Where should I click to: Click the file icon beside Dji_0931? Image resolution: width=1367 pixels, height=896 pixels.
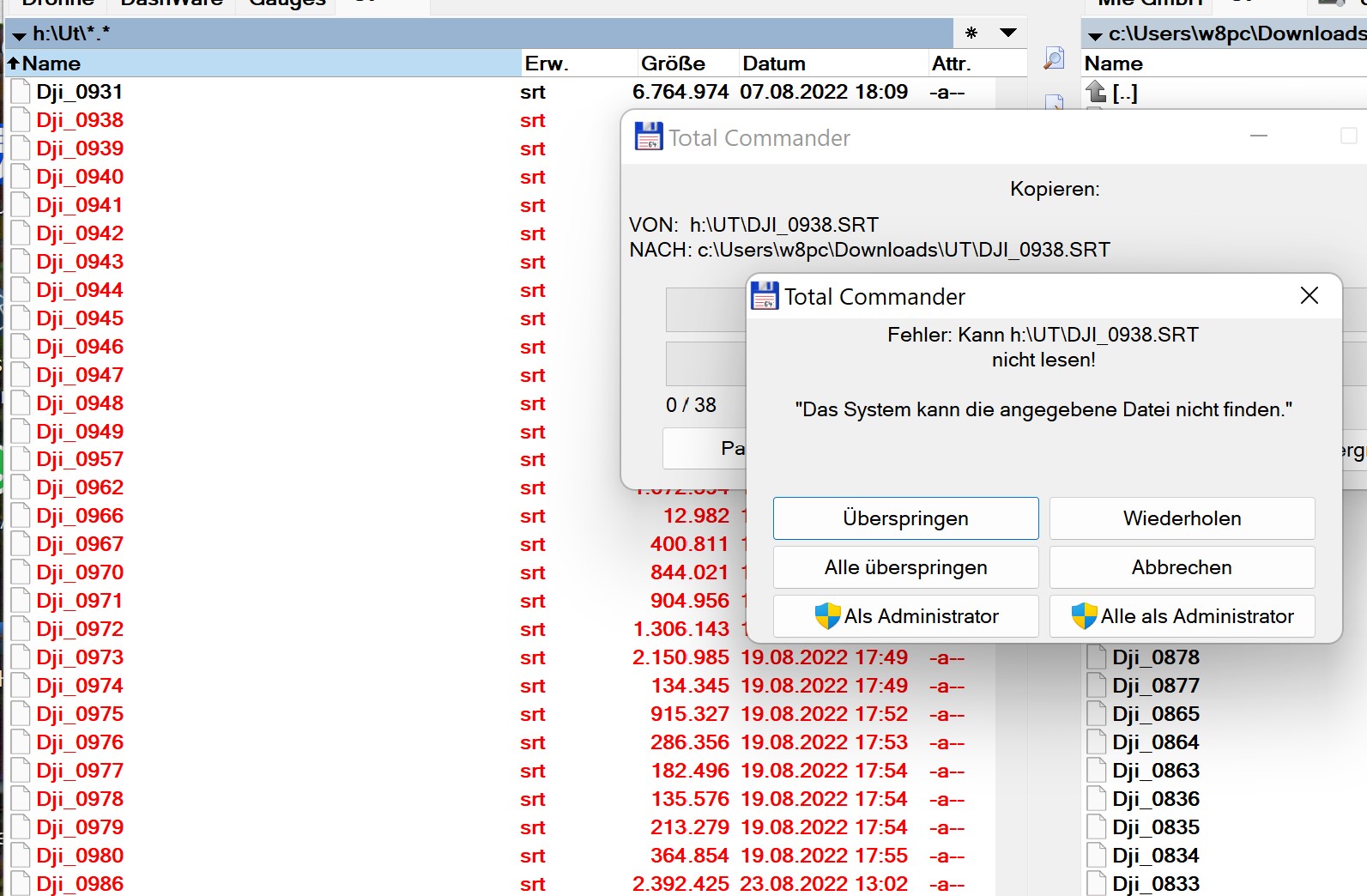point(21,92)
